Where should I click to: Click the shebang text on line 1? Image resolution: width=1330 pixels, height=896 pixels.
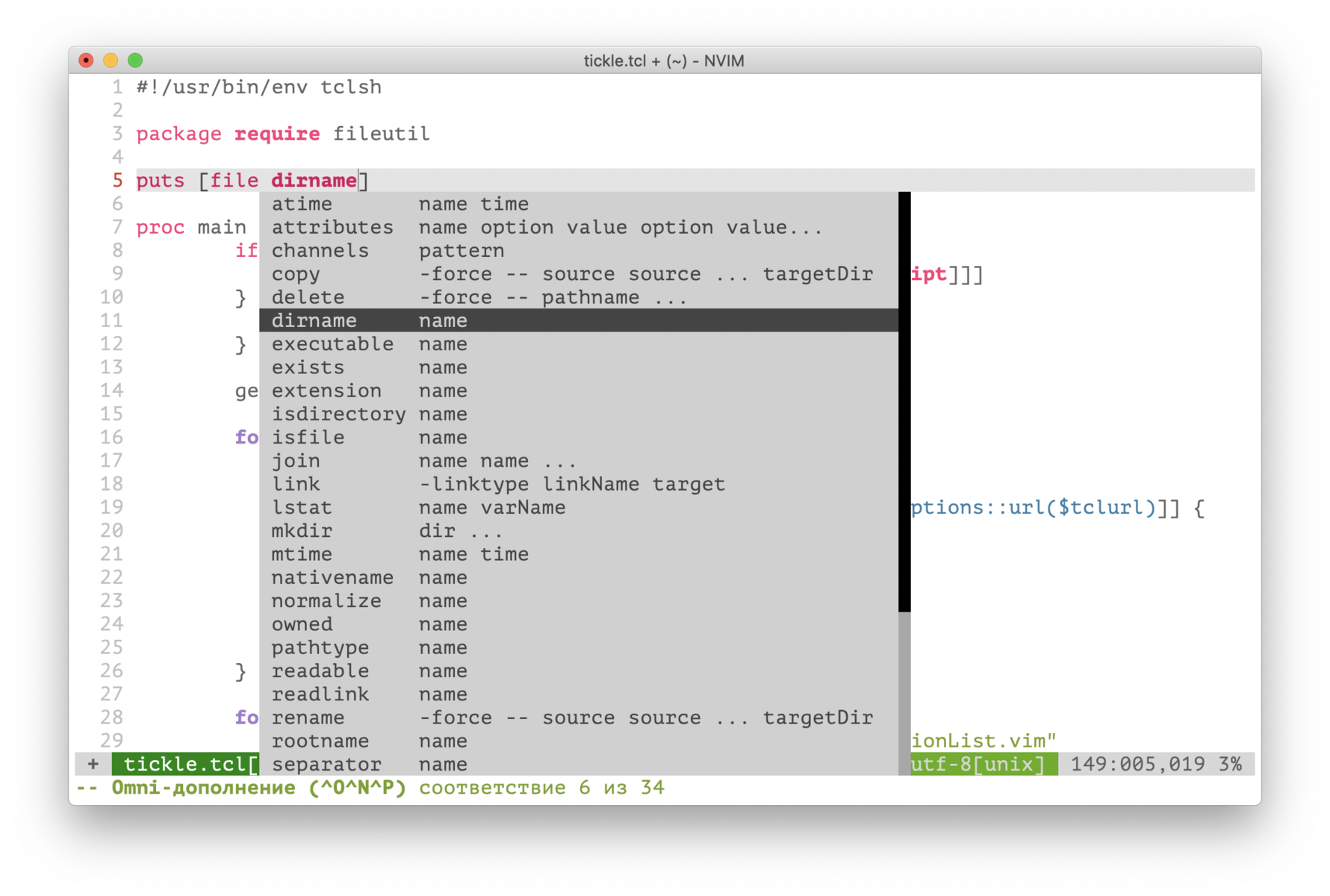[258, 87]
